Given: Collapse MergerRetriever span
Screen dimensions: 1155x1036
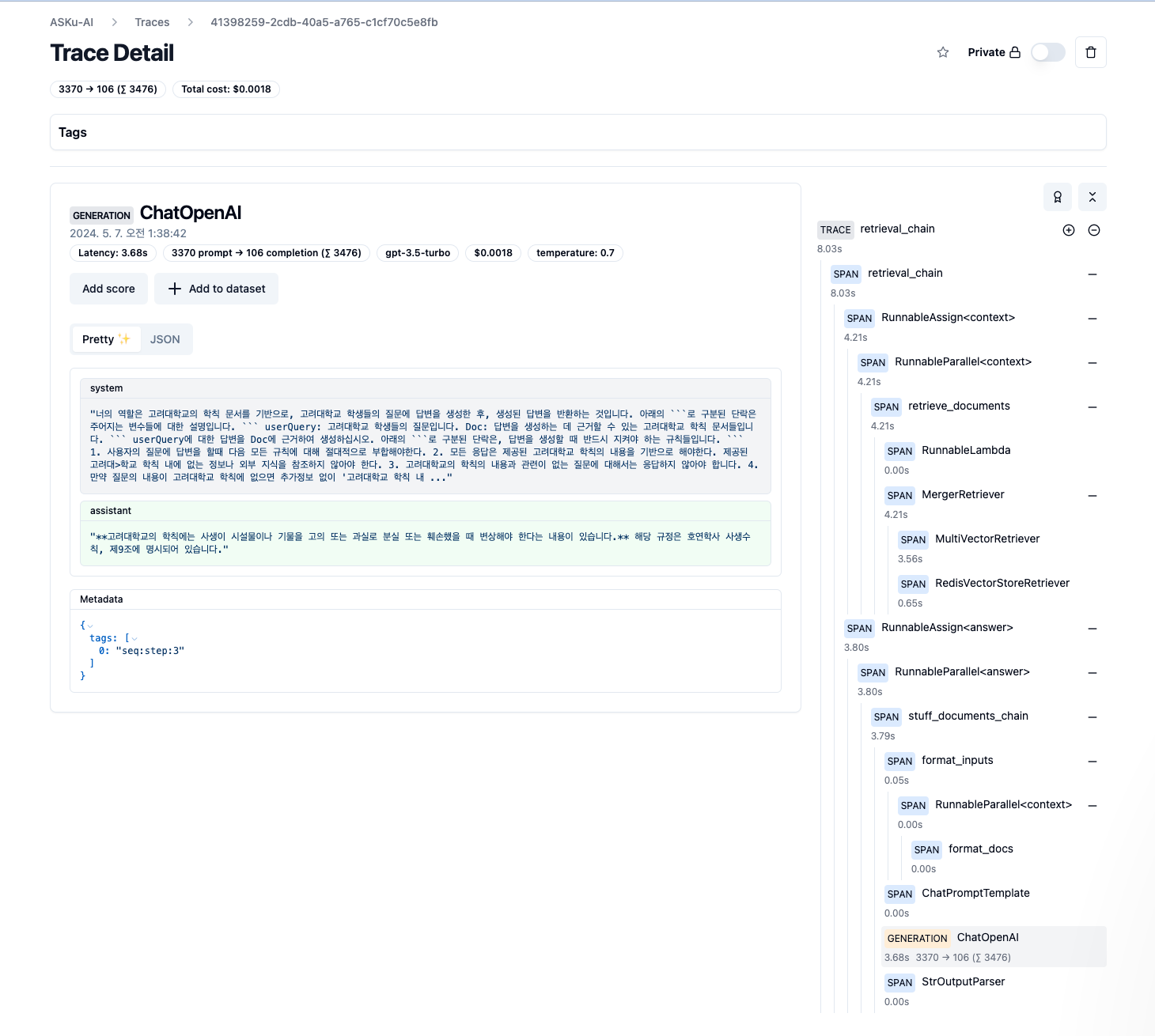Looking at the screenshot, I should tap(1093, 496).
